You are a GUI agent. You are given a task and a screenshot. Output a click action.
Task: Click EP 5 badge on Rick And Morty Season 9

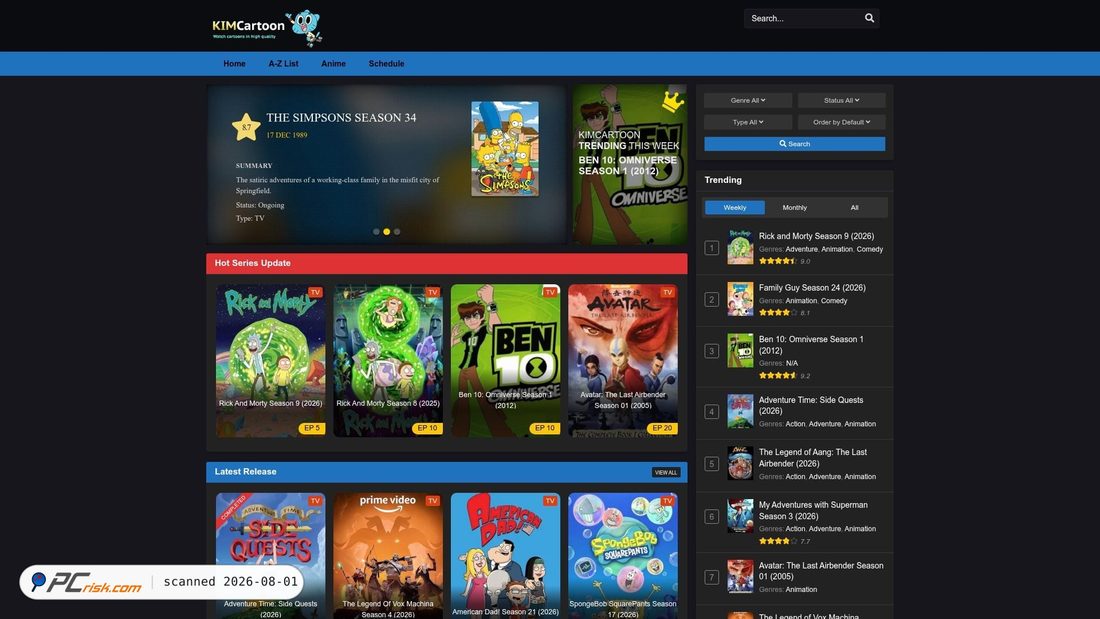311,428
